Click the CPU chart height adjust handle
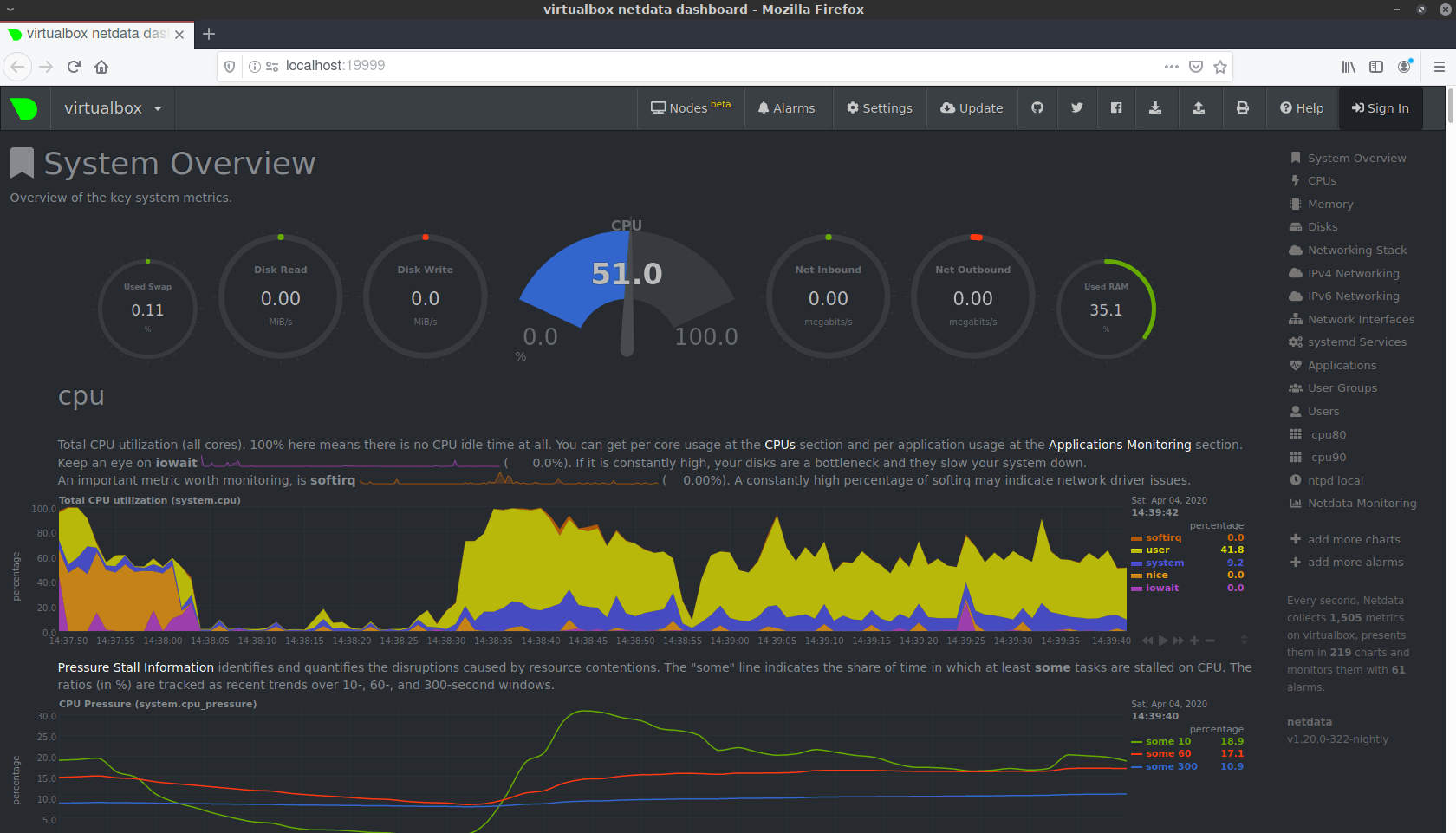This screenshot has height=833, width=1456. pos(1245,640)
